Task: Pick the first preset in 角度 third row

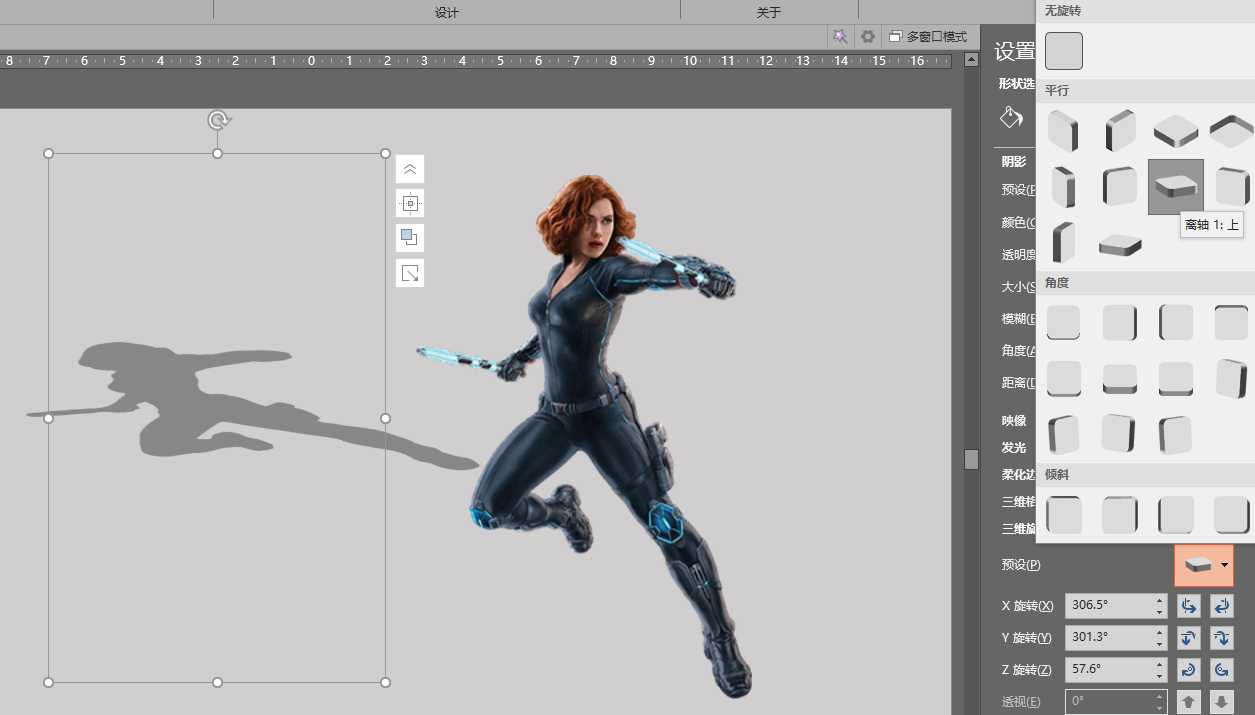Action: [1063, 435]
